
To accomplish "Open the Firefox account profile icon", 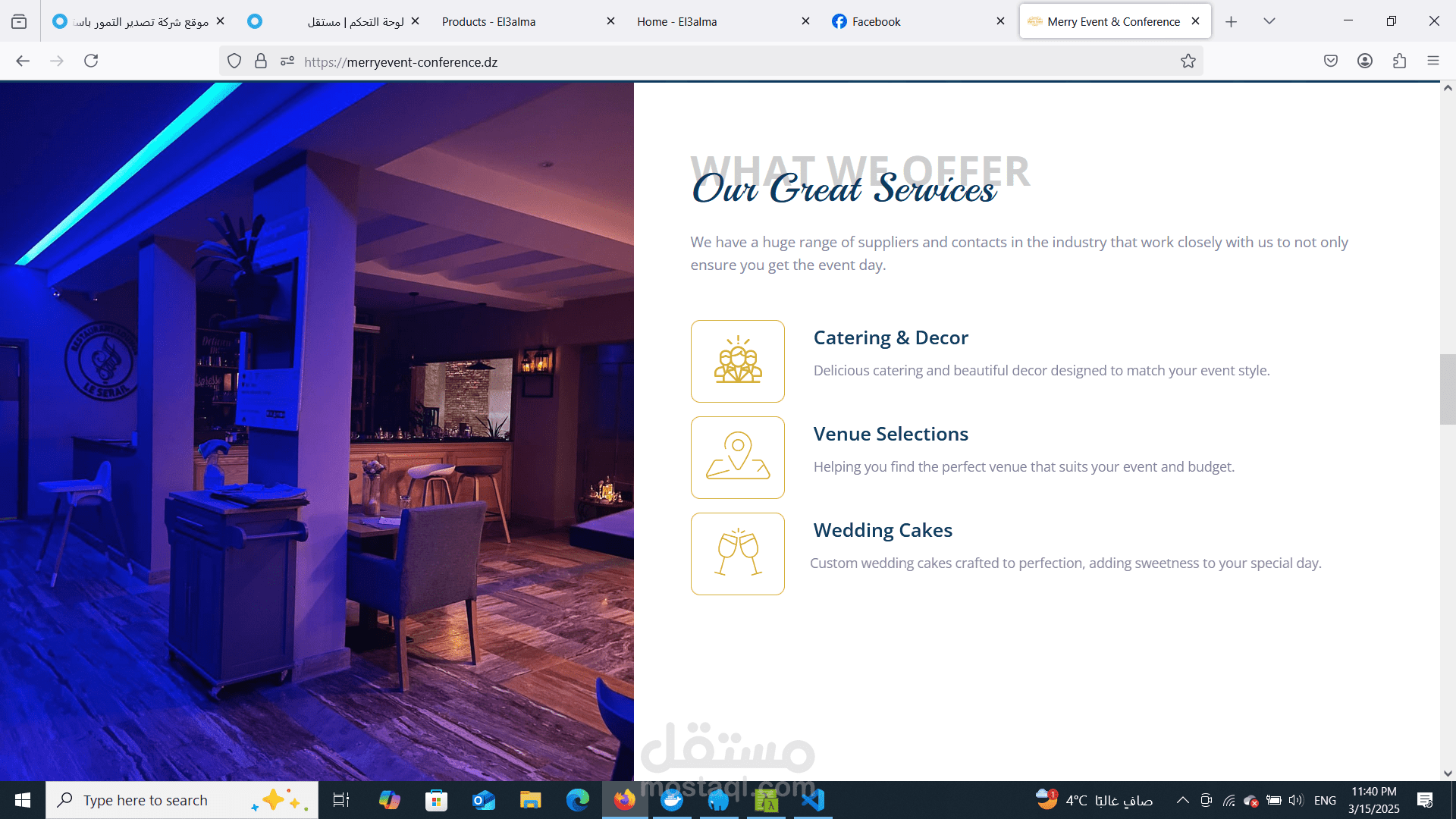I will (1364, 61).
